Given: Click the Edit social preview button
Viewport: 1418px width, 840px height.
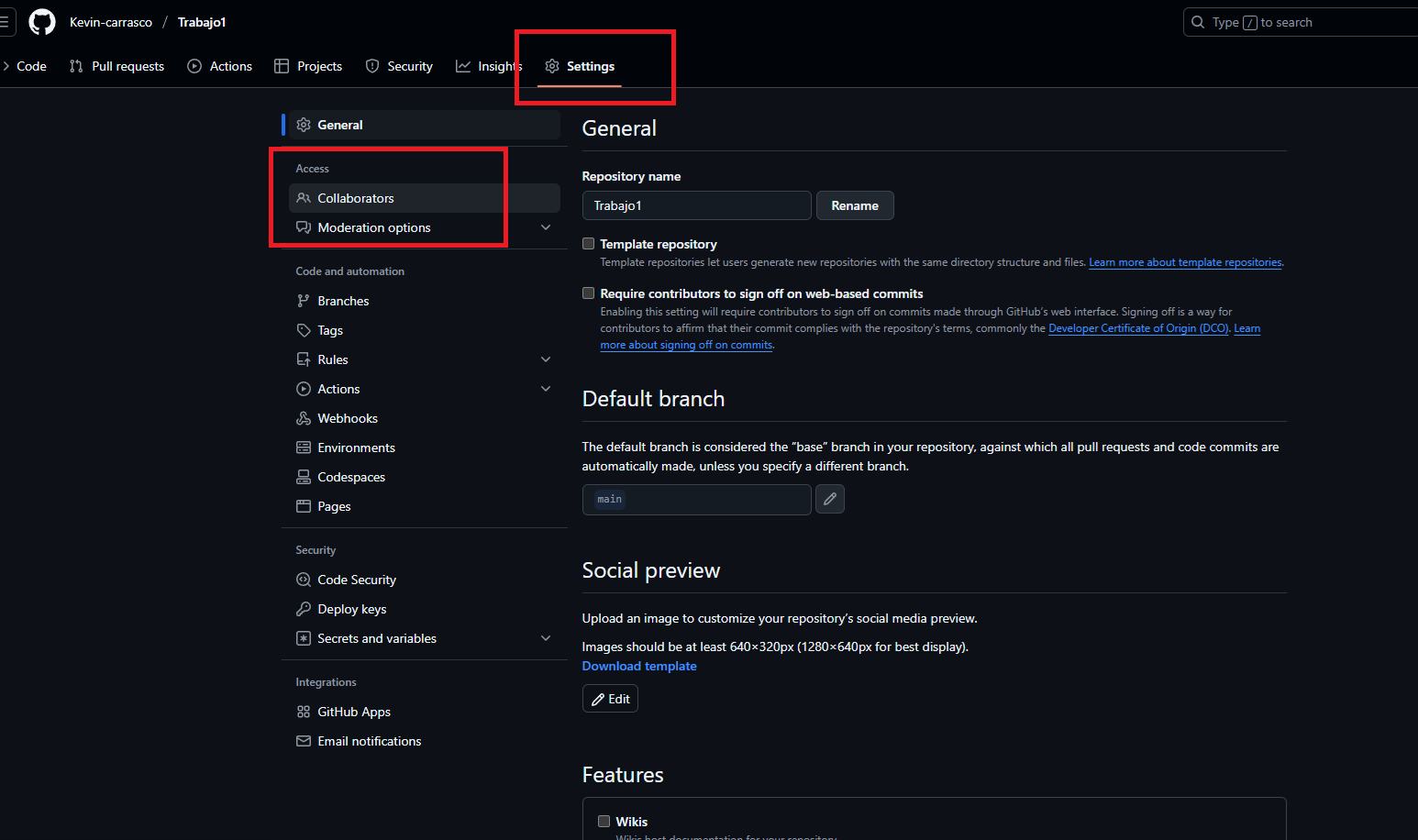Looking at the screenshot, I should point(610,699).
